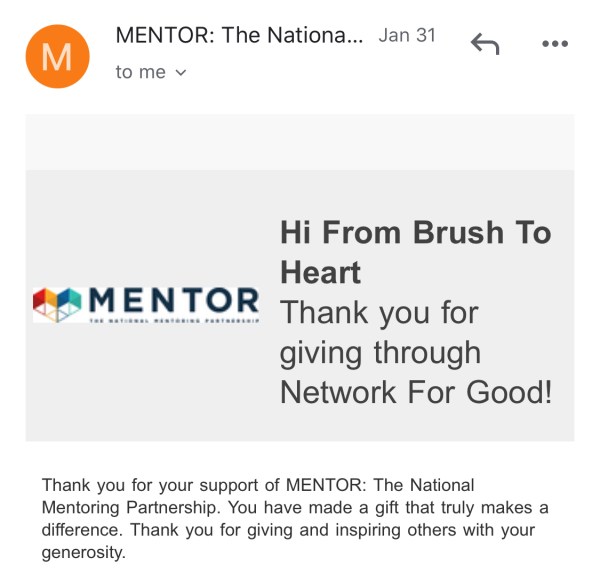Click the "Network For Good!" text
The width and height of the screenshot is (600, 574).
pos(415,391)
